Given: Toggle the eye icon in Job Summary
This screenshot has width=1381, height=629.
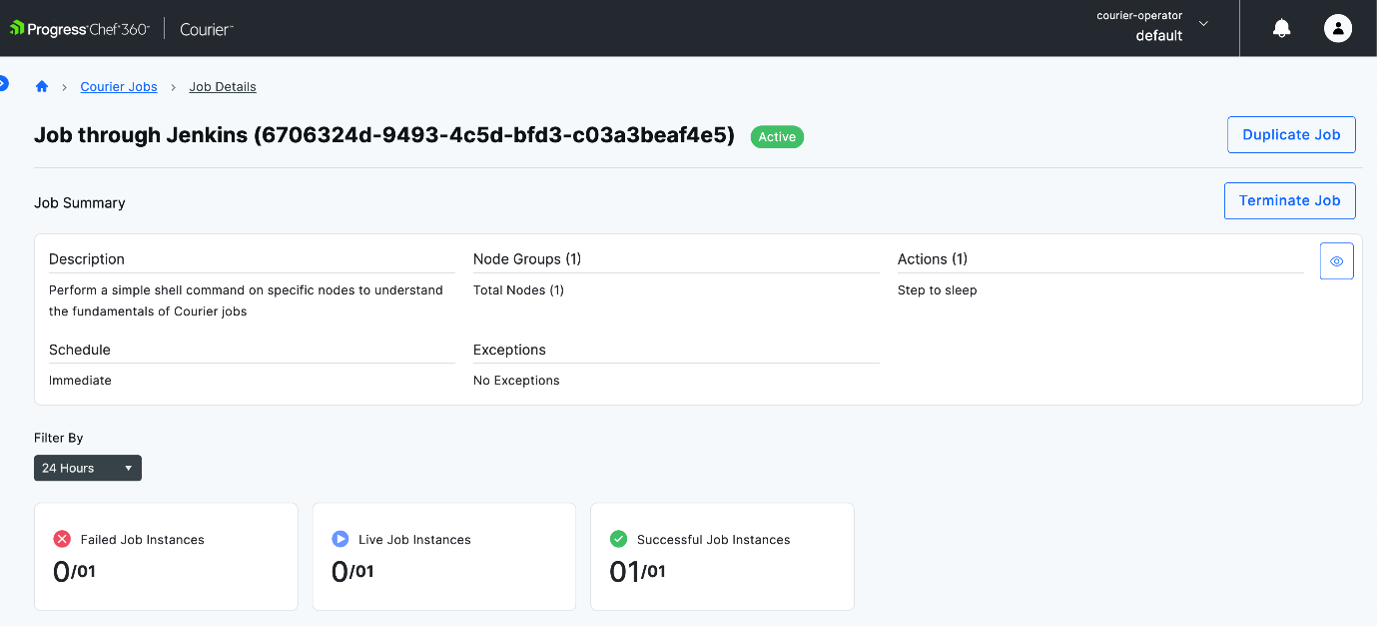Looking at the screenshot, I should coord(1336,261).
